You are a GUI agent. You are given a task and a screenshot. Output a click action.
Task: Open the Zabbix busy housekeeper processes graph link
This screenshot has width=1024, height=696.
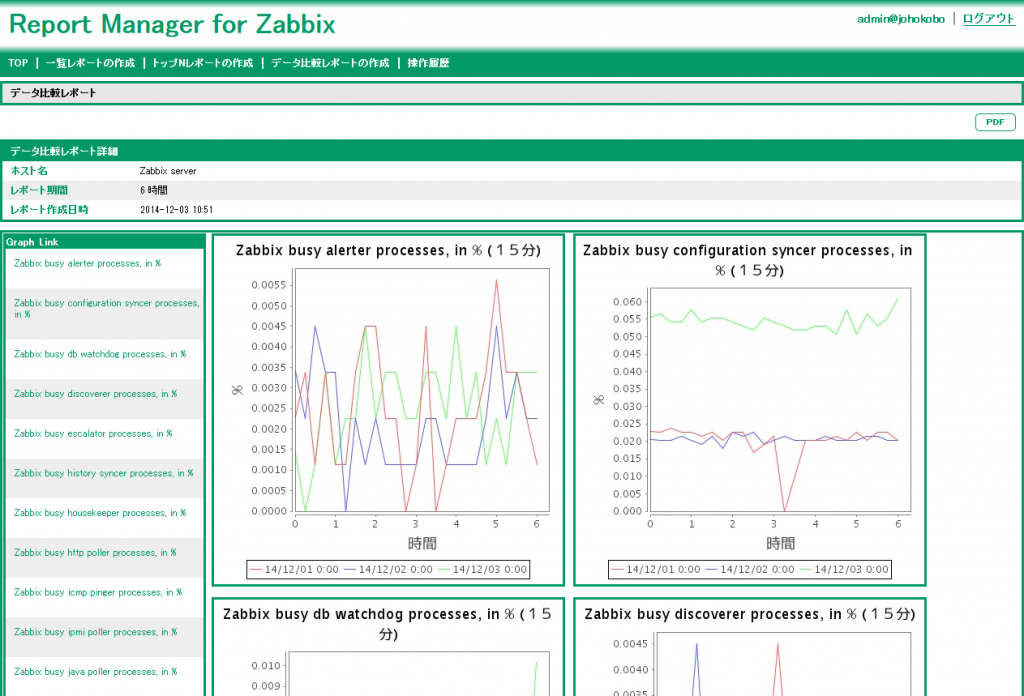coord(98,513)
